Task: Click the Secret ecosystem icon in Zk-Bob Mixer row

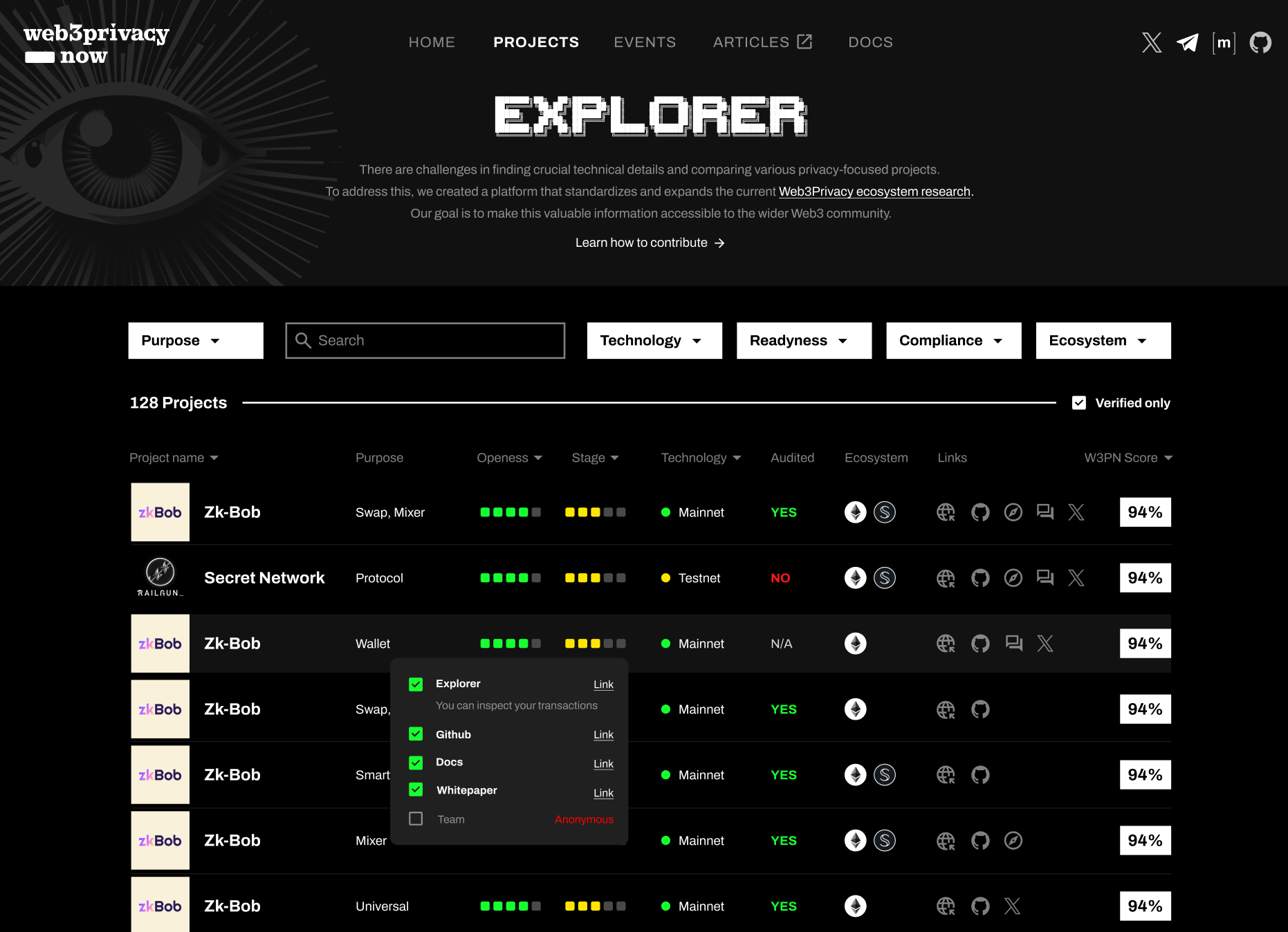Action: coord(885,841)
